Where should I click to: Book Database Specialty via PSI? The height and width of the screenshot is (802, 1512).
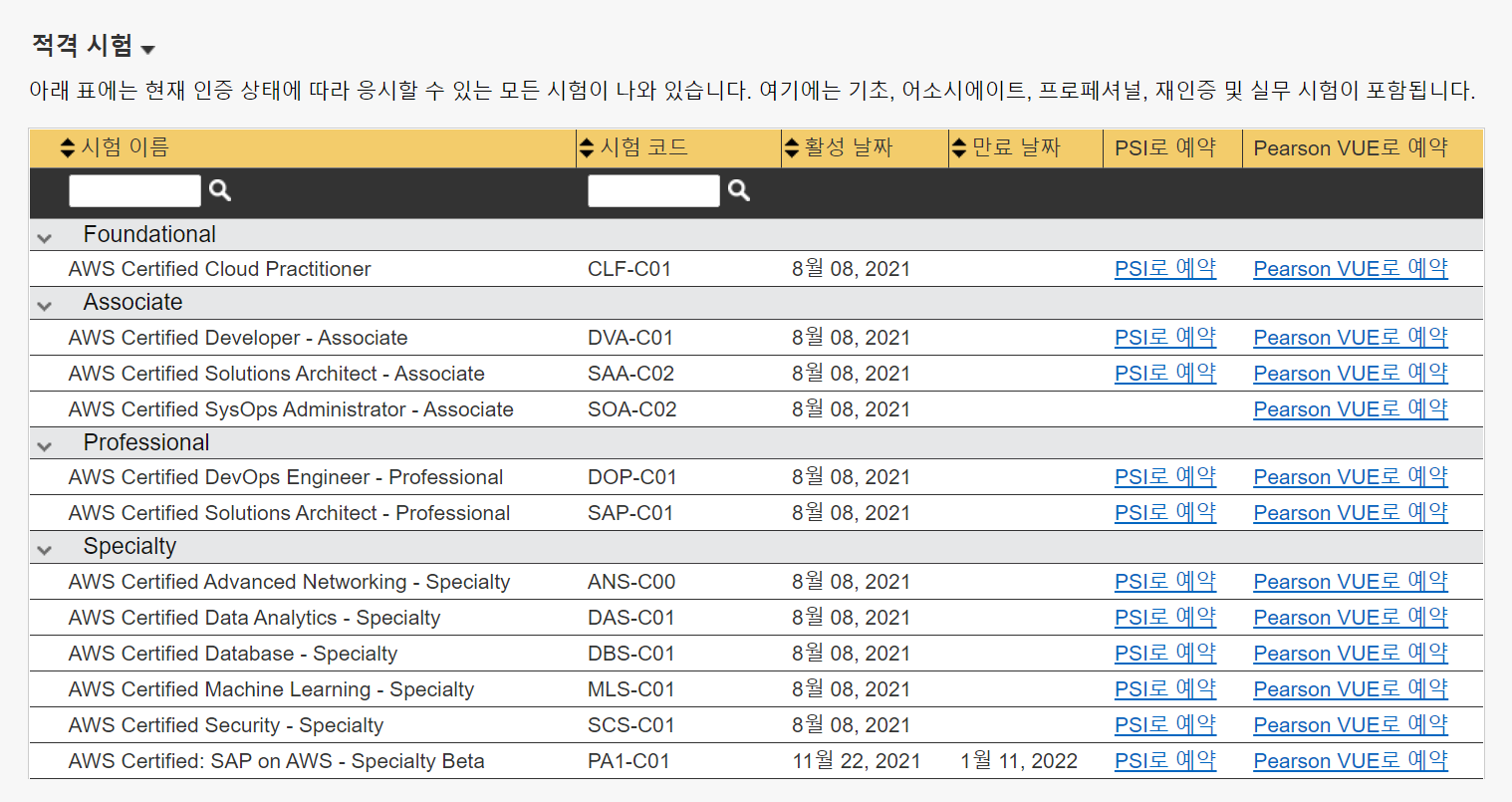point(1165,654)
